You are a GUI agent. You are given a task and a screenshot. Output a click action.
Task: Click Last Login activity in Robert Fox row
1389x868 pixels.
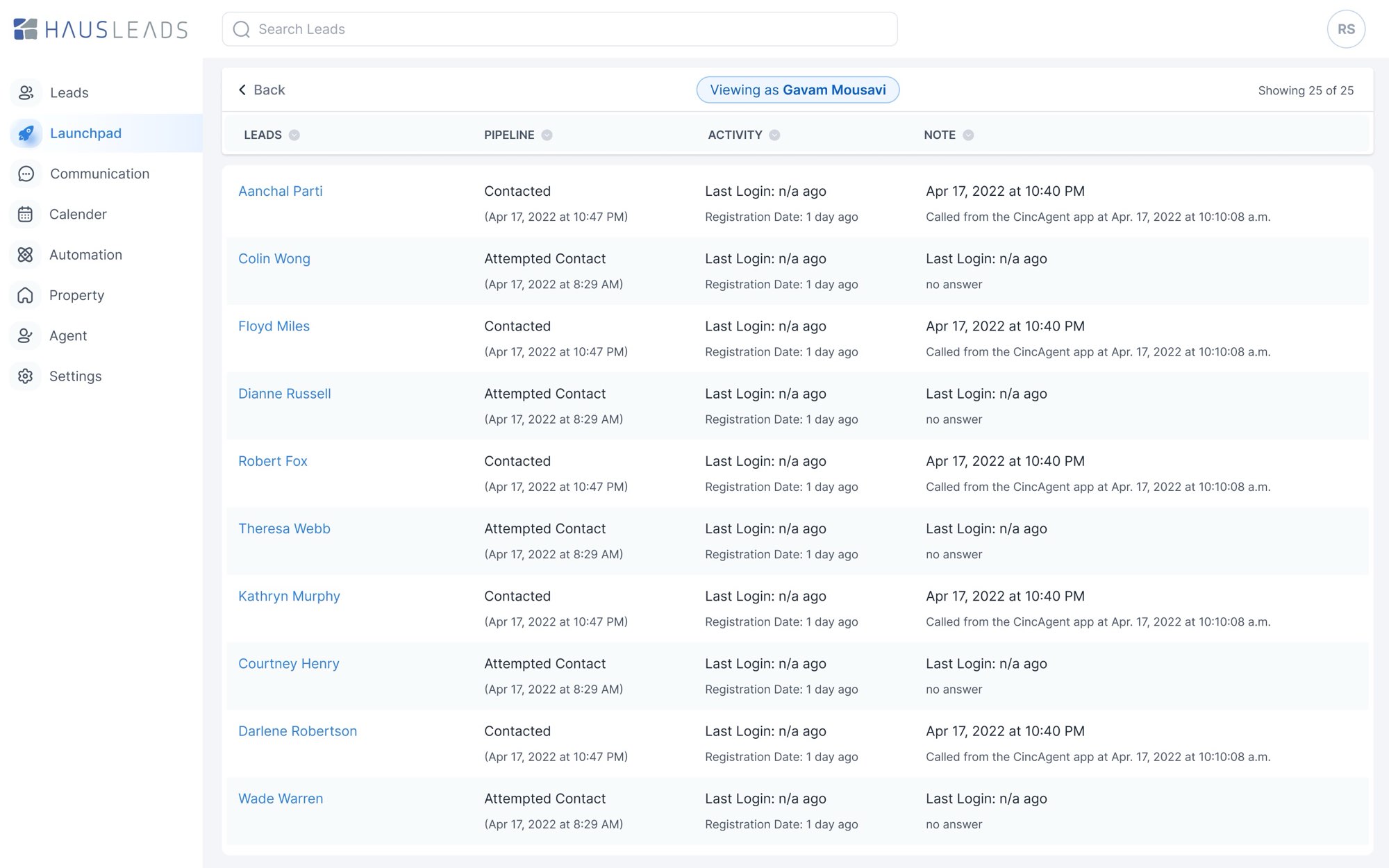[x=765, y=461]
